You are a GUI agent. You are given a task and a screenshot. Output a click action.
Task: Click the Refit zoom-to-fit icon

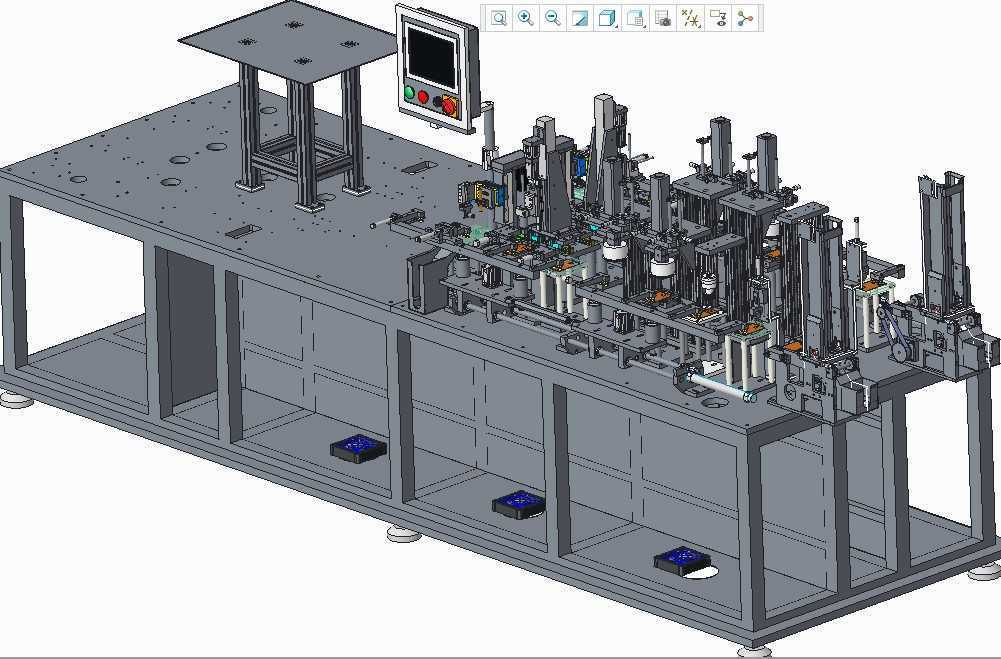point(498,18)
